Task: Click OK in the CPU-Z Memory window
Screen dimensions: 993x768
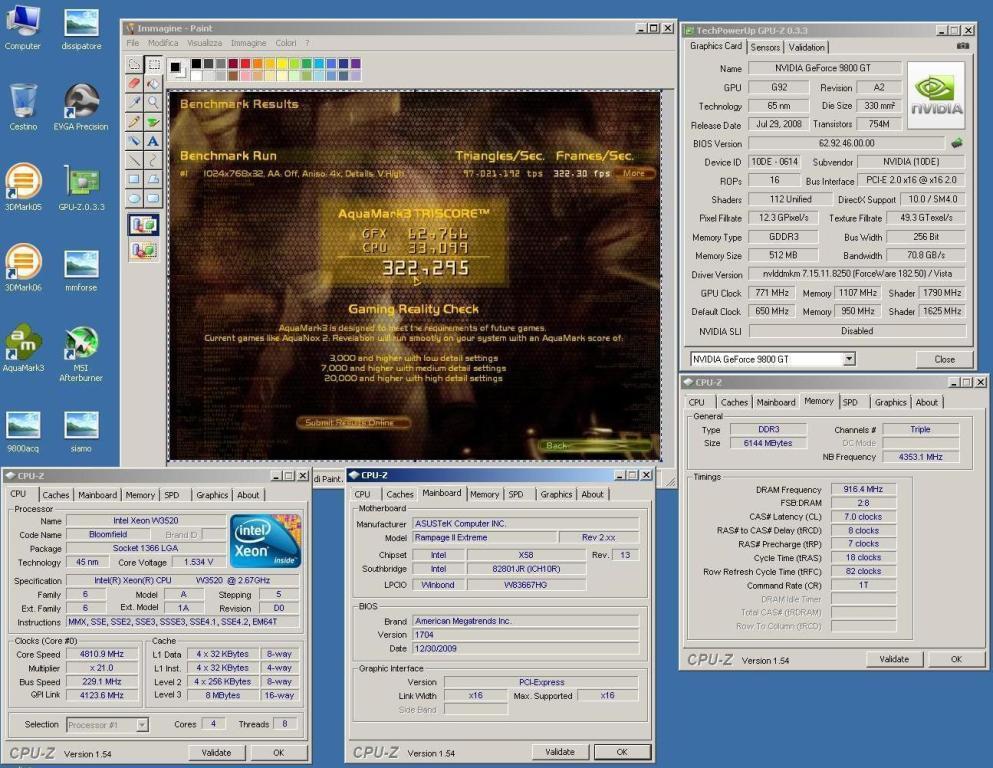Action: coord(956,659)
